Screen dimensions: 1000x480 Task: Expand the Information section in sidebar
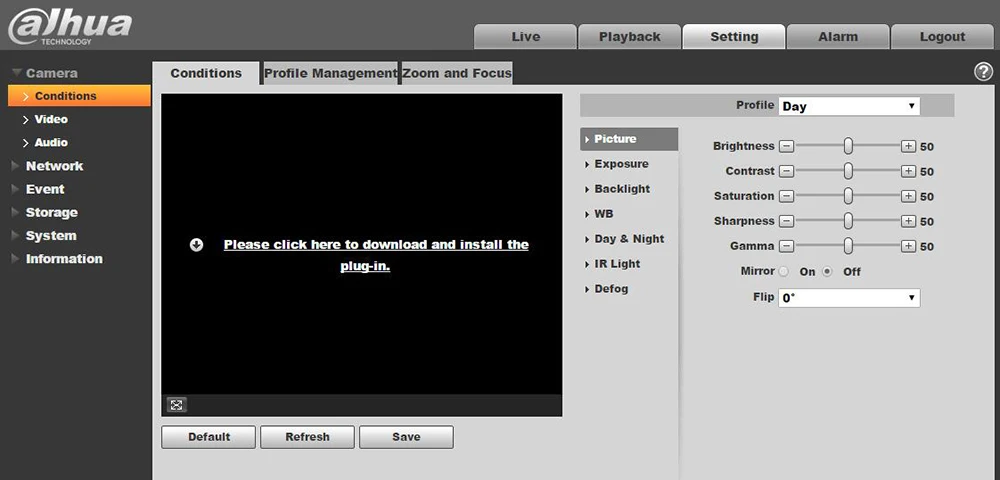tap(57, 259)
